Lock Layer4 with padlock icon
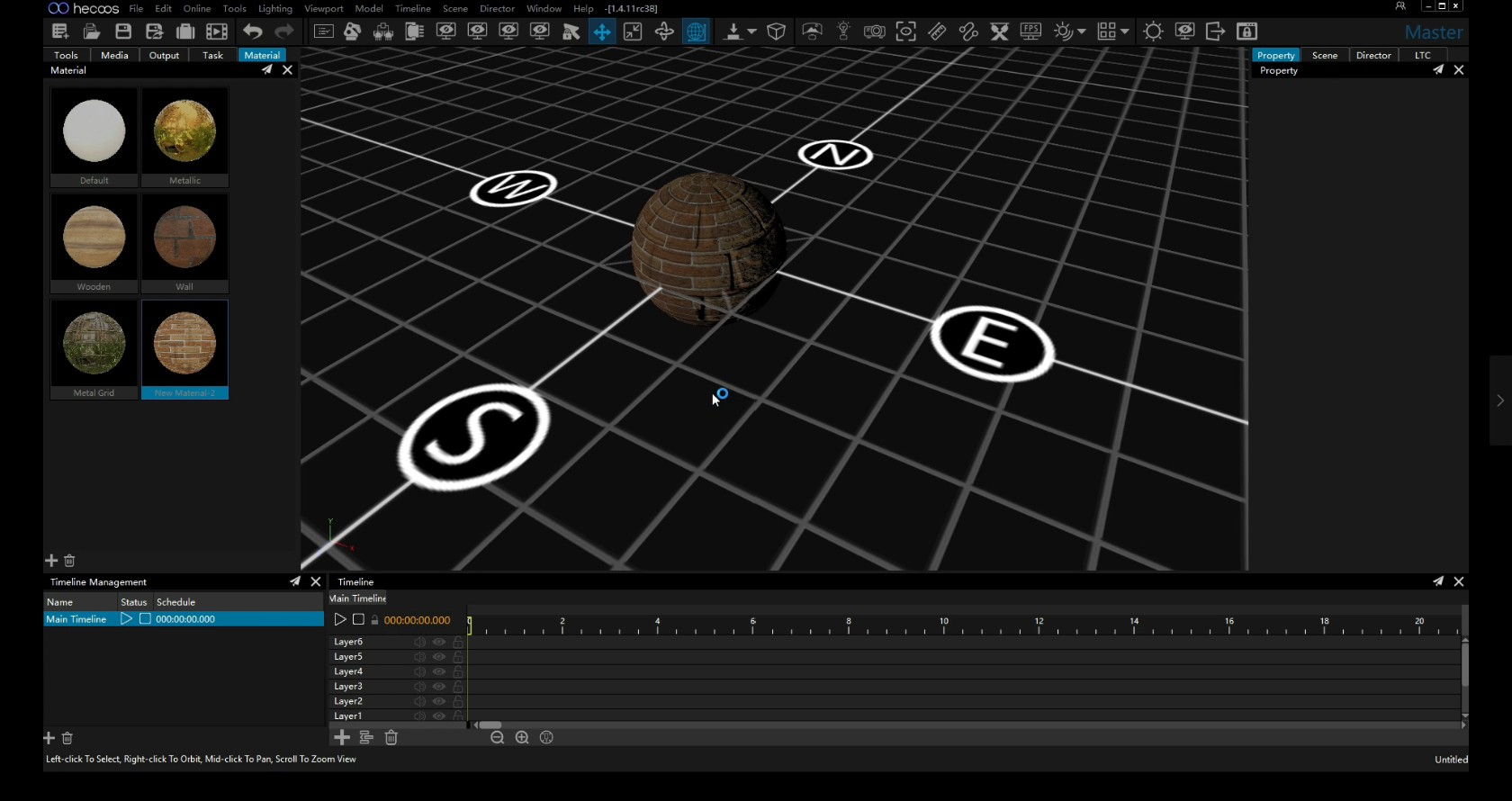Image resolution: width=1512 pixels, height=801 pixels. click(458, 671)
